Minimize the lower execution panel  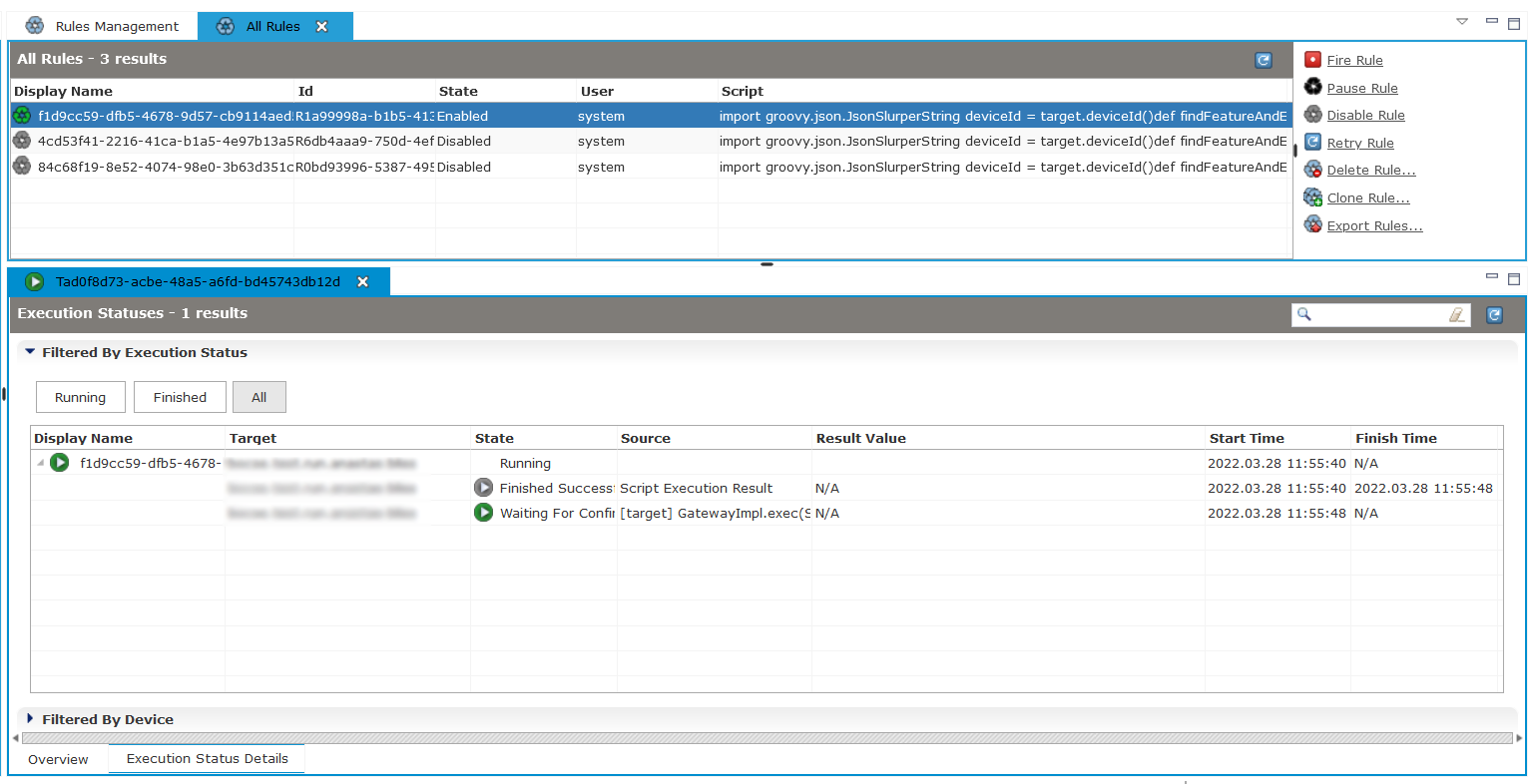pos(1492,276)
